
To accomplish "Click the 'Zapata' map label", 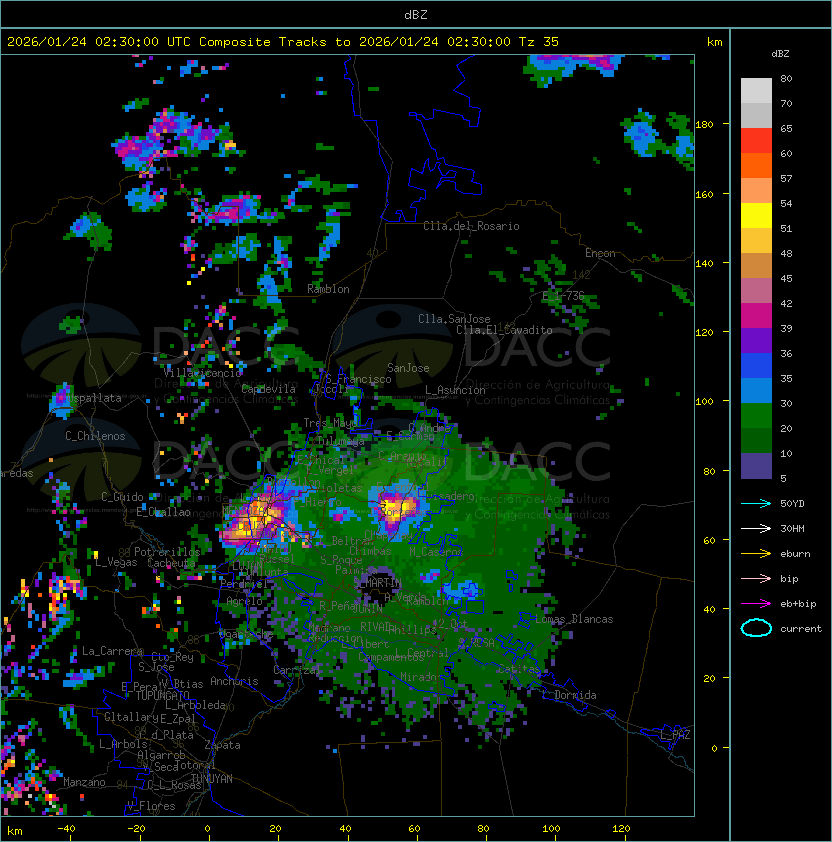I will point(222,745).
